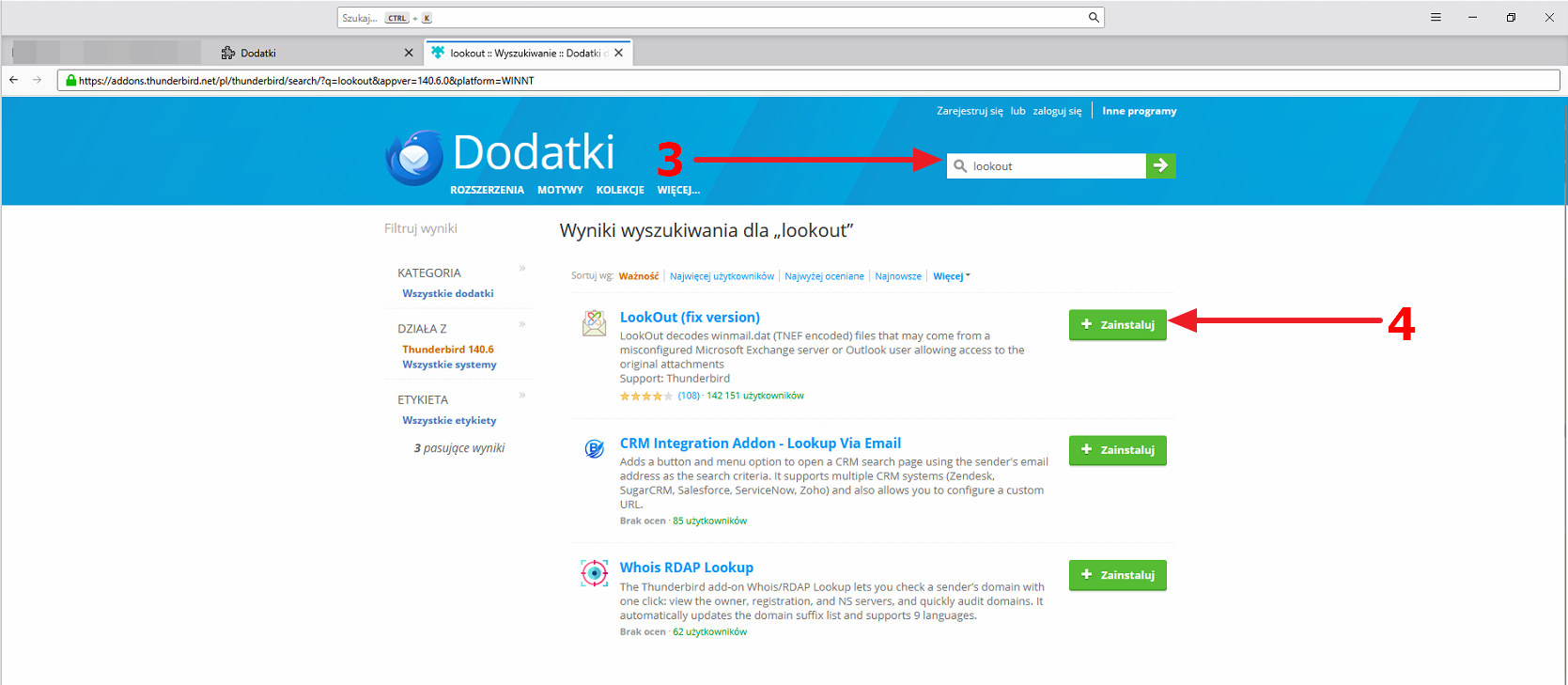1568x685 pixels.
Task: Install LookOut (fix version) with Zainstaluj
Action: (1118, 325)
